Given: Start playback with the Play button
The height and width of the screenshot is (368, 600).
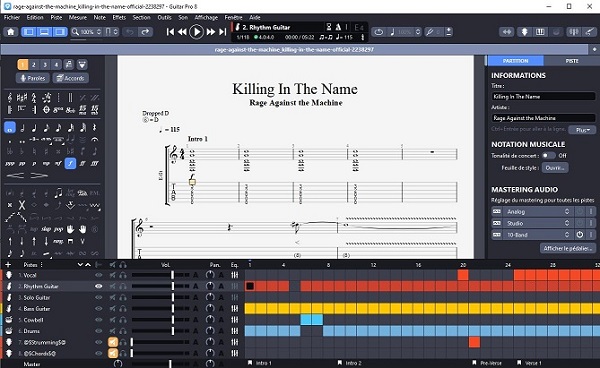Looking at the screenshot, I should (x=196, y=32).
